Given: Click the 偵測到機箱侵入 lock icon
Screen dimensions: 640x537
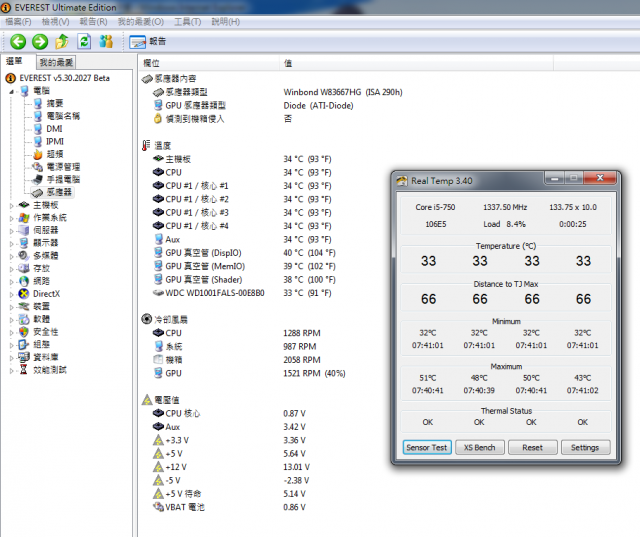Looking at the screenshot, I should click(x=158, y=118).
